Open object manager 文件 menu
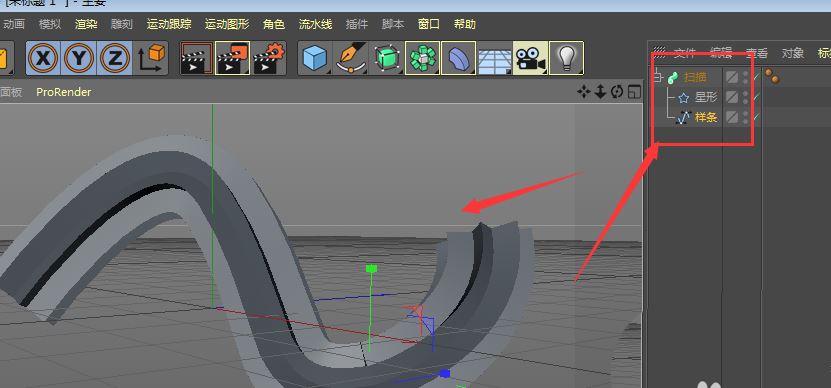Screen dimensions: 831x388 point(684,53)
